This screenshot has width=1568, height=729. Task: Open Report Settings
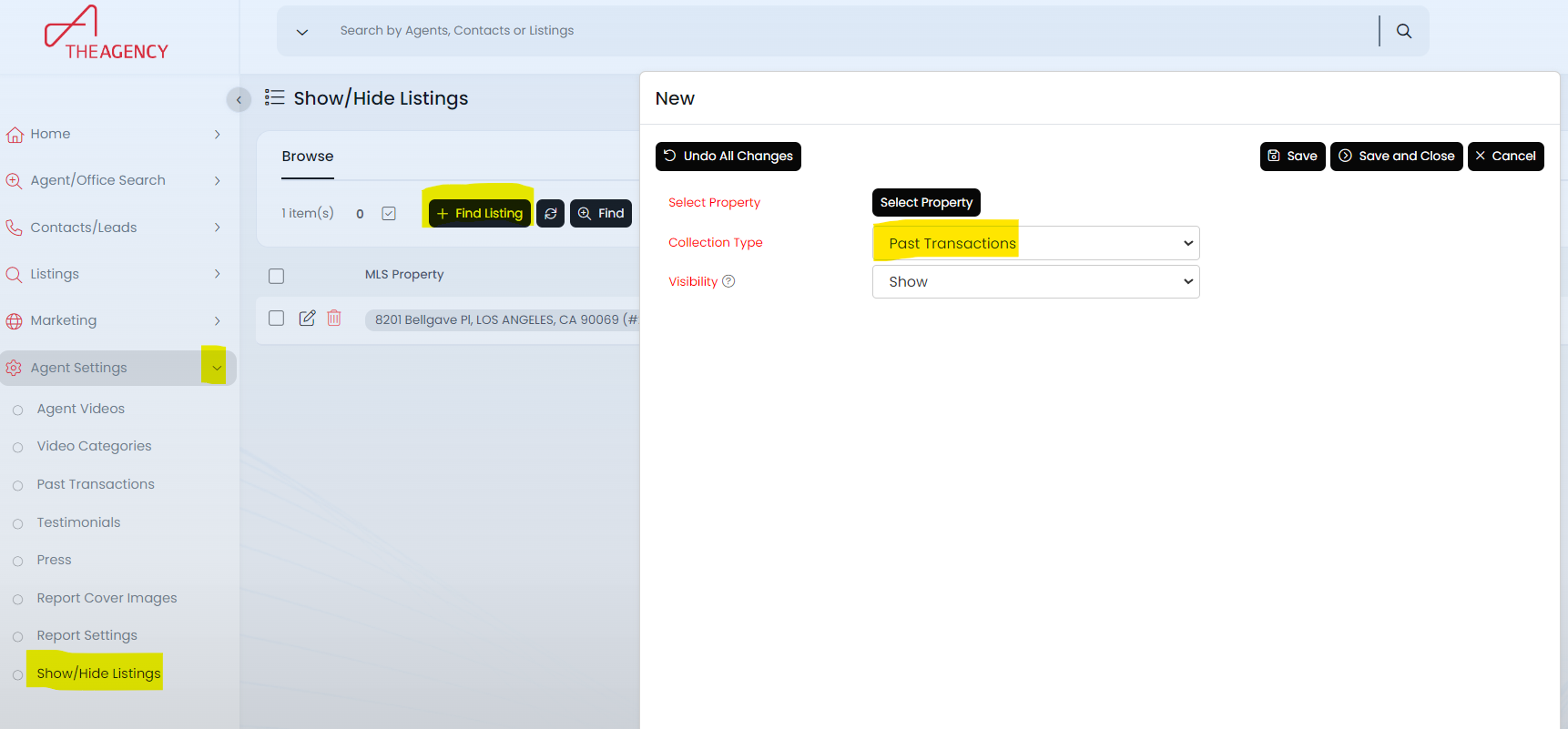[x=87, y=635]
